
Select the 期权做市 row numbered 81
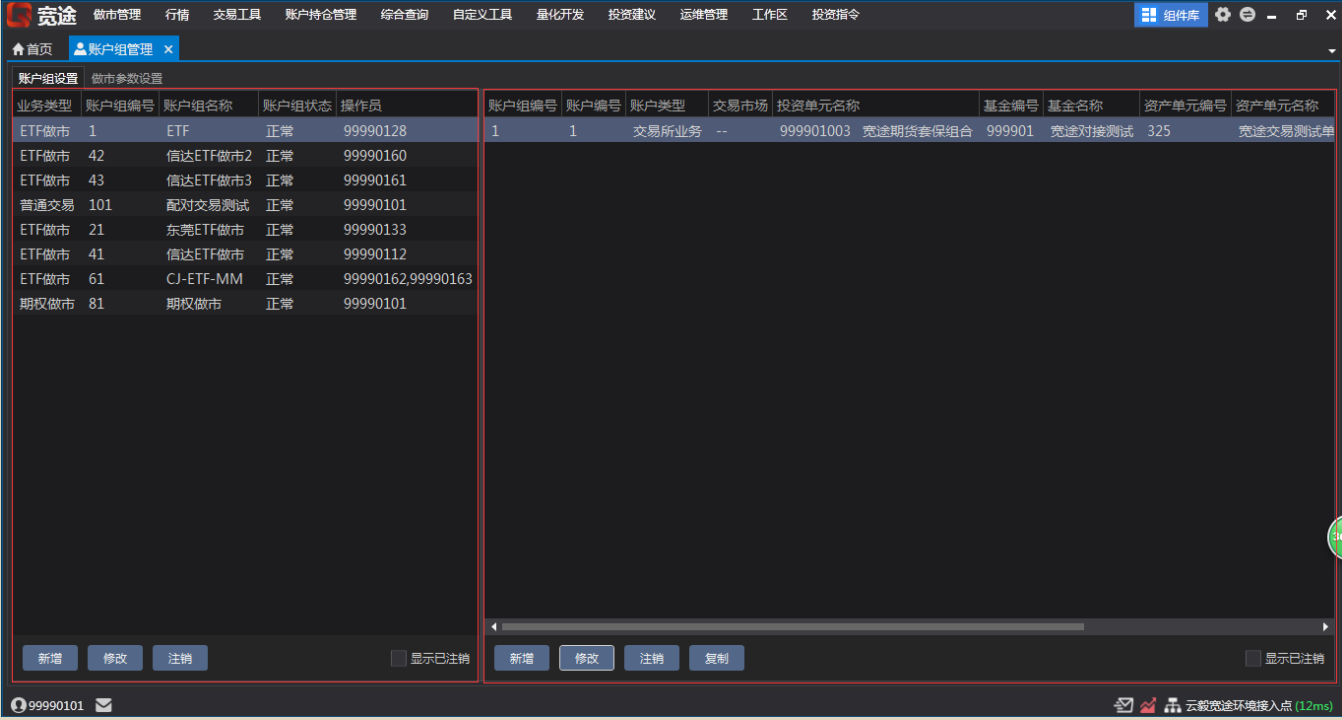pyautogui.click(x=245, y=304)
